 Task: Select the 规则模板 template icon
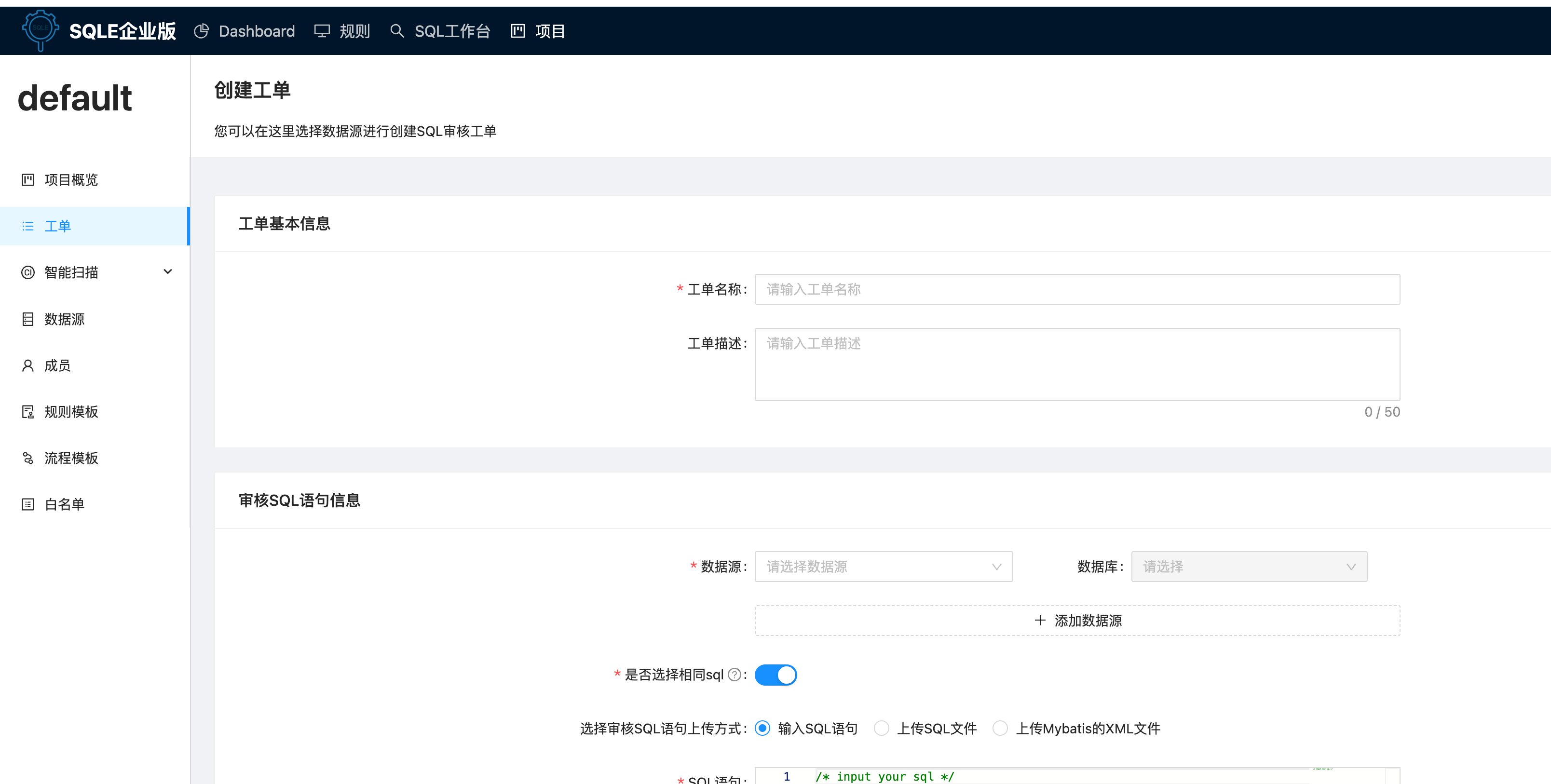tap(27, 411)
